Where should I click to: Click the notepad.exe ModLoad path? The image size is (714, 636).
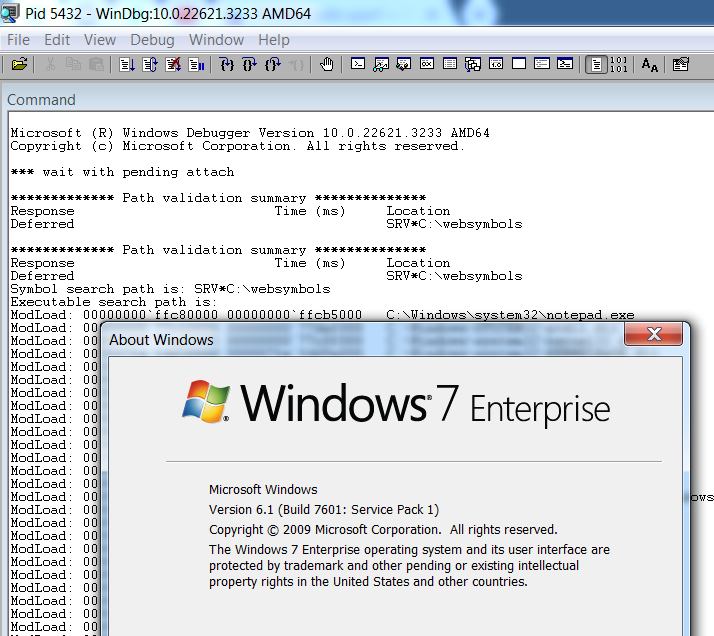pyautogui.click(x=510, y=315)
